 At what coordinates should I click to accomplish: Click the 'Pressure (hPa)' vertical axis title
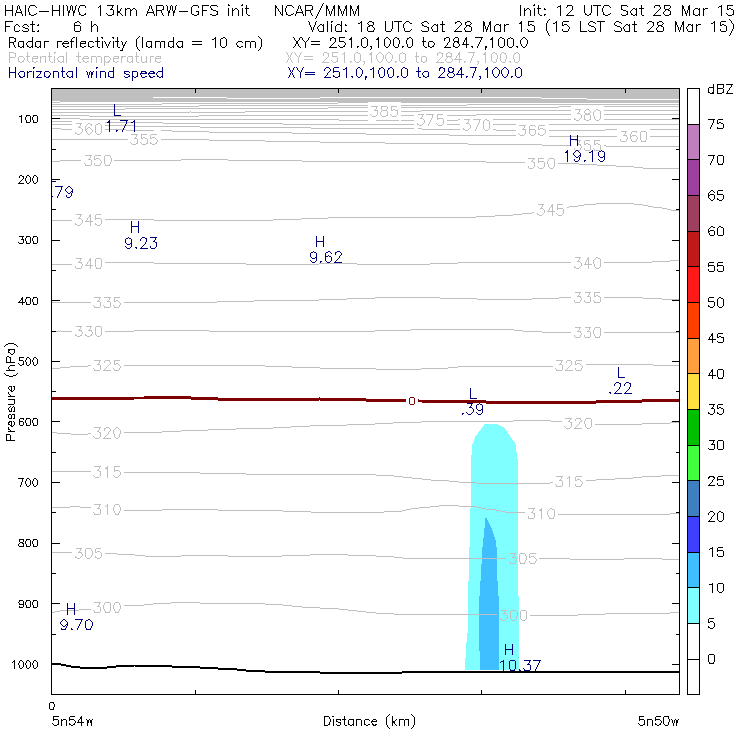pos(10,392)
